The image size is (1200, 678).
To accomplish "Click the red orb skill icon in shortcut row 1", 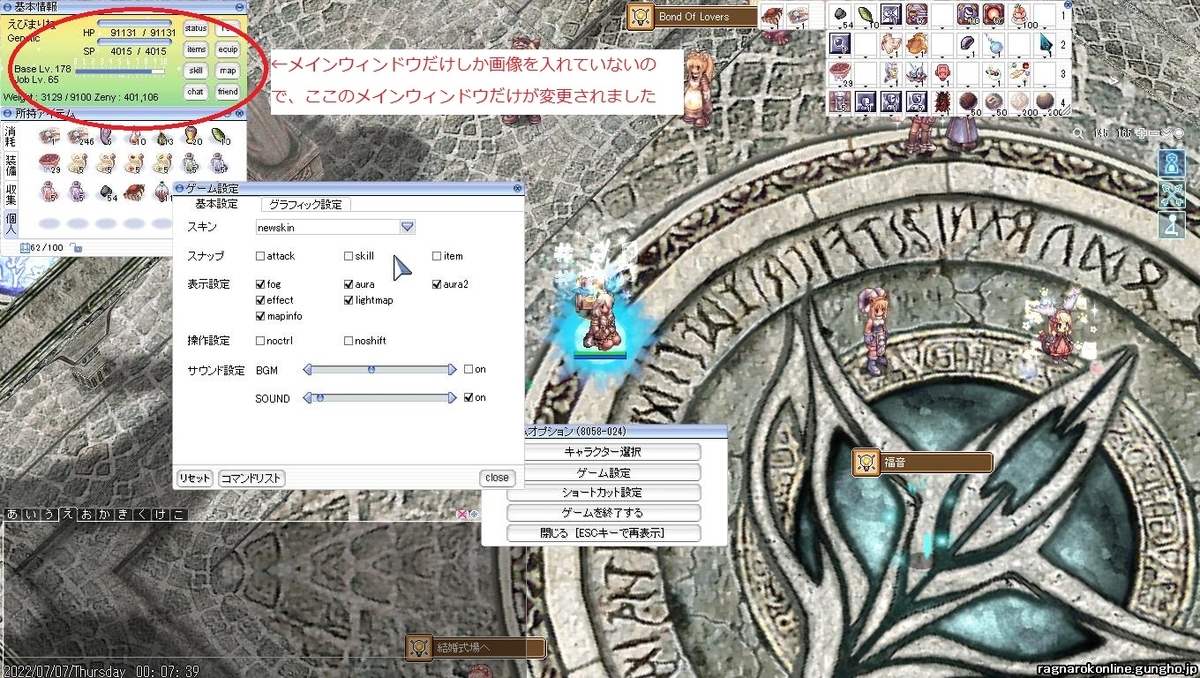I will point(993,14).
